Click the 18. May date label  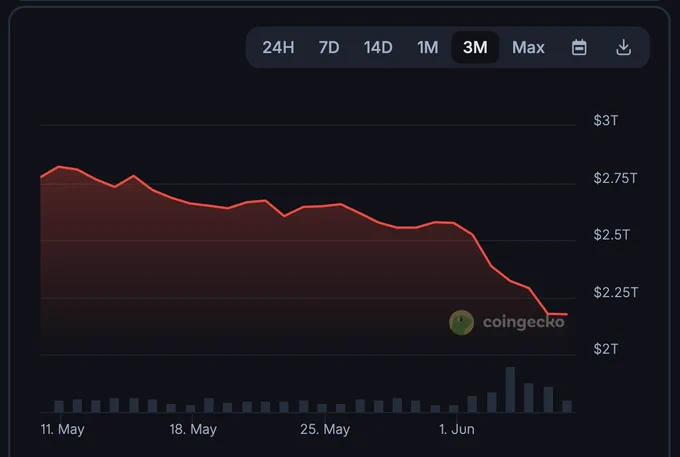coord(193,429)
